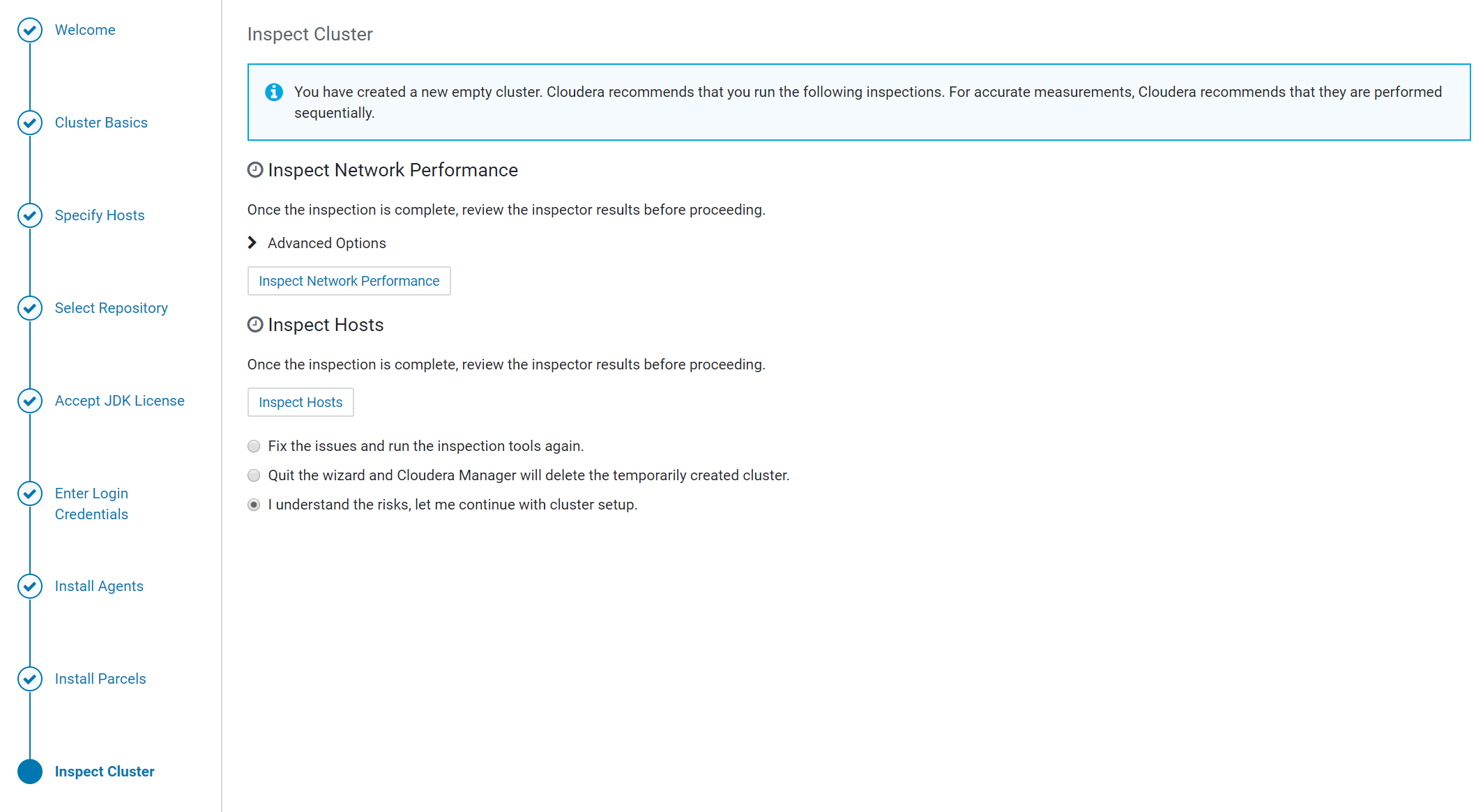Screen dimensions: 1483x812
Task: Click the blue info icon in the banner
Action: coord(274,92)
